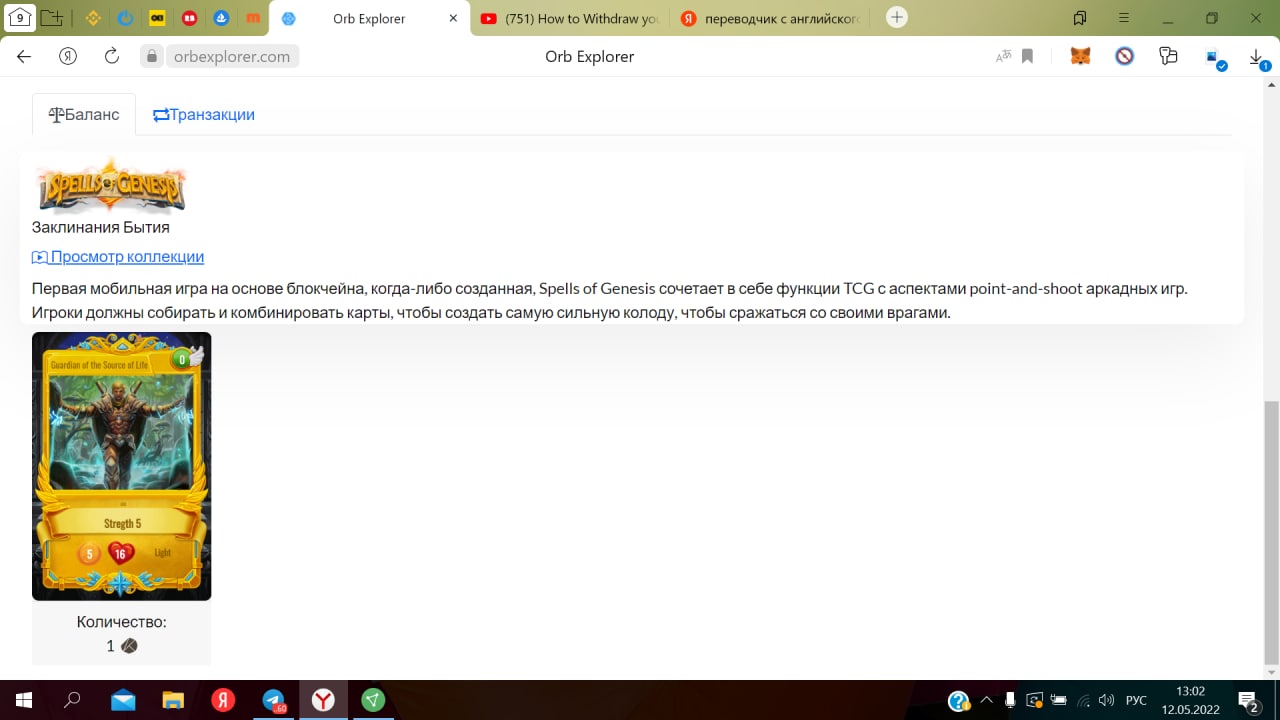The image size is (1280, 720).
Task: Open the volume speaker tray icon
Action: tap(1107, 700)
